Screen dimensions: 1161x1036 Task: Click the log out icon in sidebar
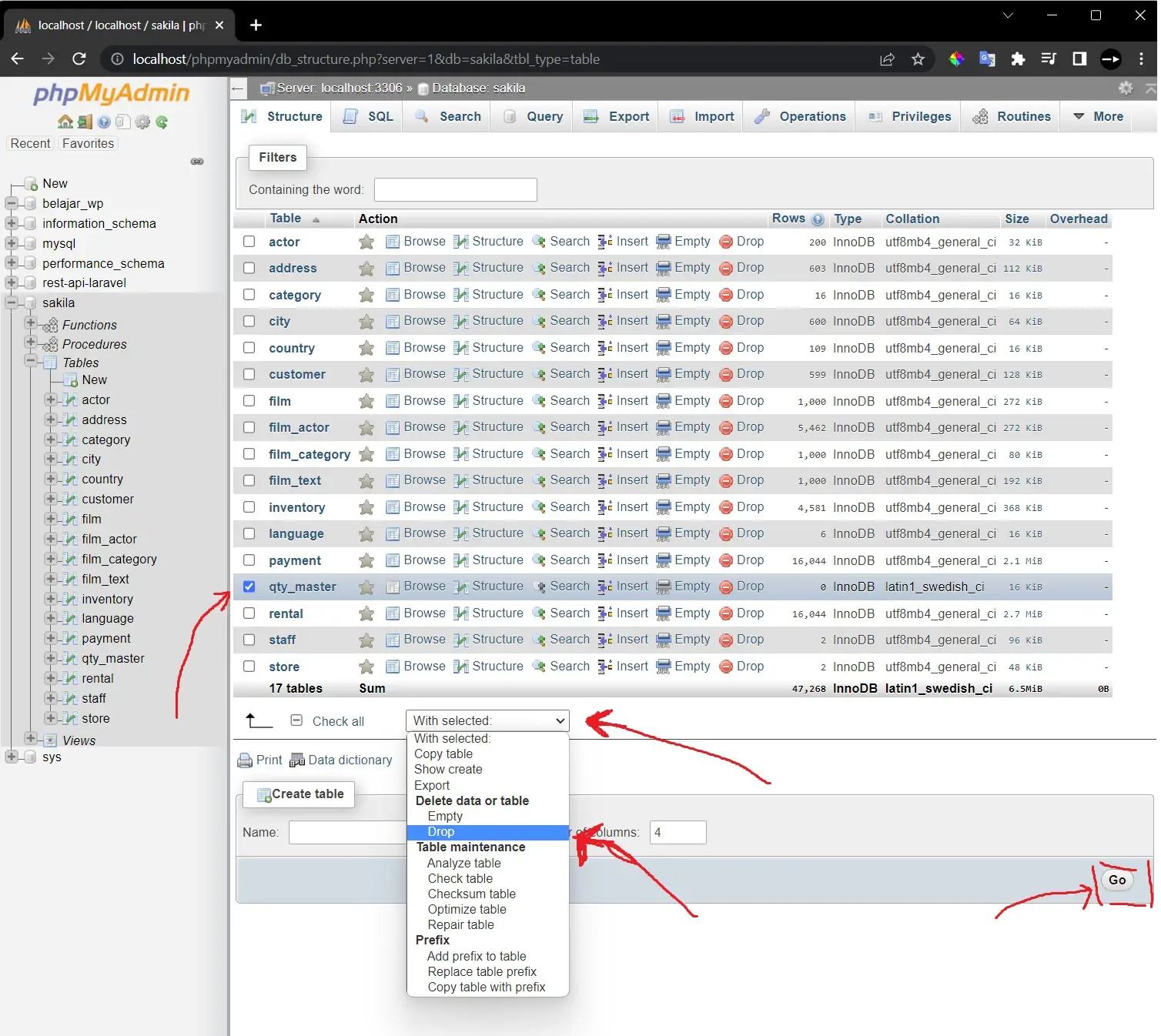click(x=85, y=122)
